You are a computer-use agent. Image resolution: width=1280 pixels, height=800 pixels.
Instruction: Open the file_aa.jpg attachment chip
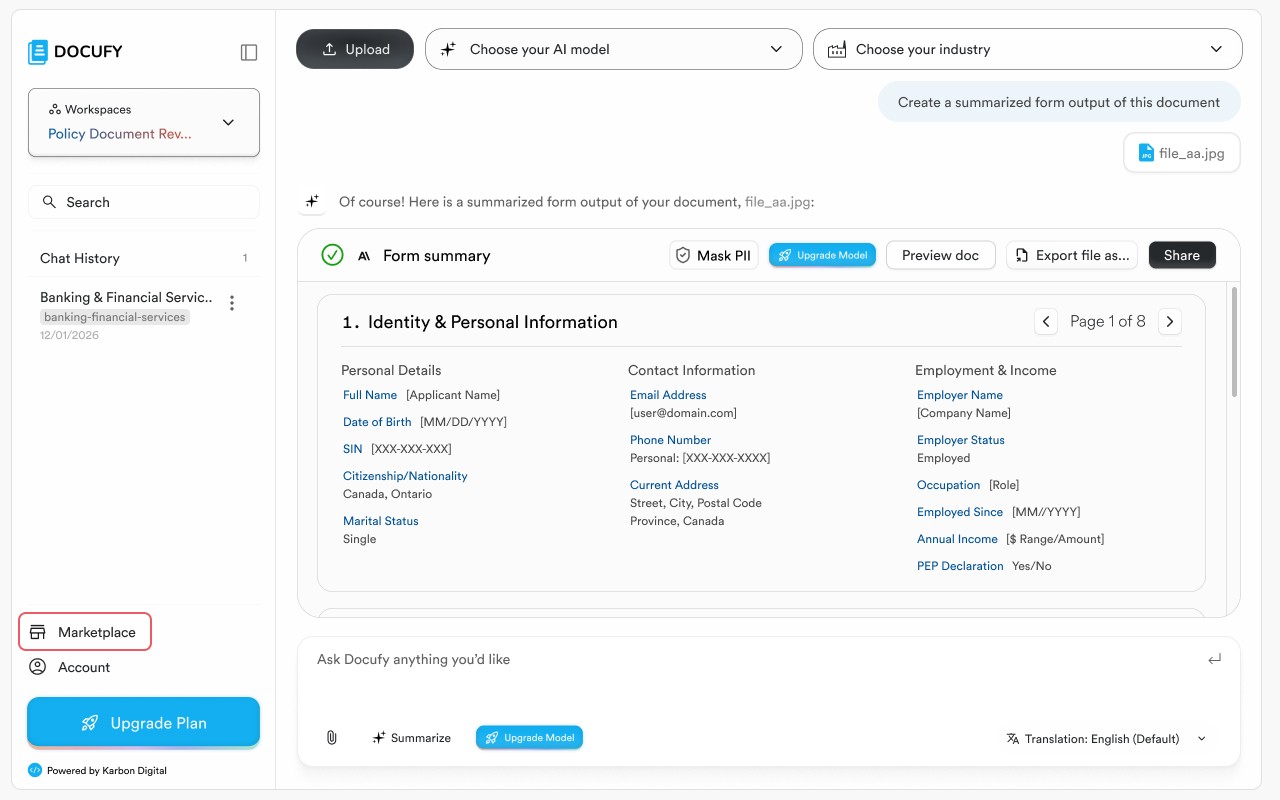(1182, 153)
